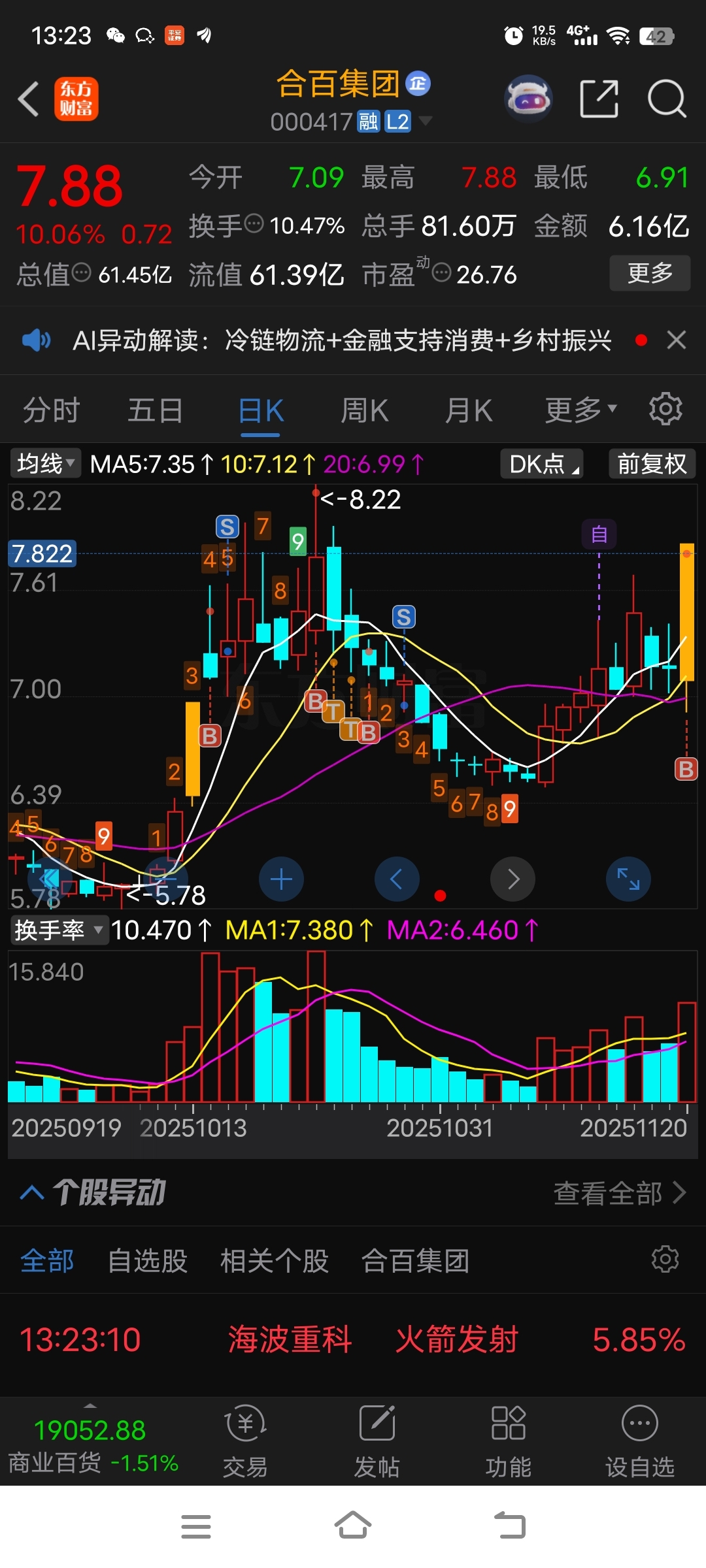This screenshot has height=1568, width=706.
Task: Tap the speaker icon on AI news bar
Action: (37, 340)
